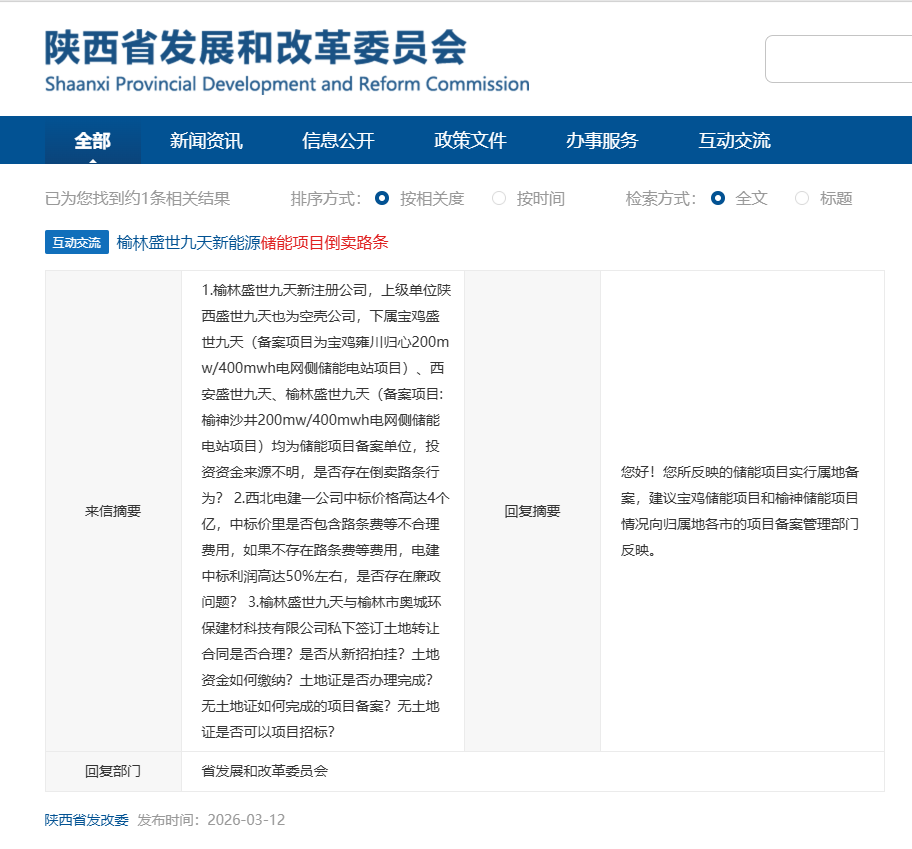Click the 回复摘要 table header cell

coord(532,511)
